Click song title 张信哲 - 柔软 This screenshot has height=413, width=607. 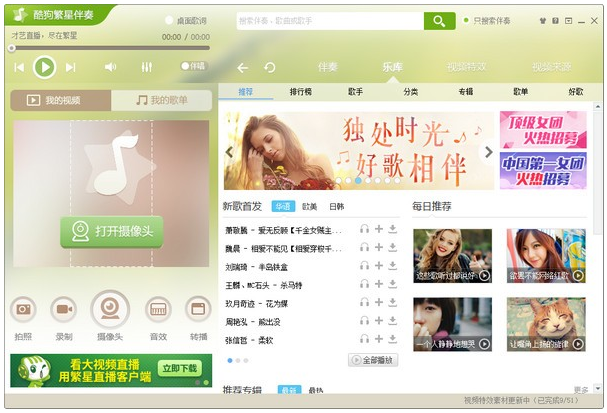click(x=249, y=341)
